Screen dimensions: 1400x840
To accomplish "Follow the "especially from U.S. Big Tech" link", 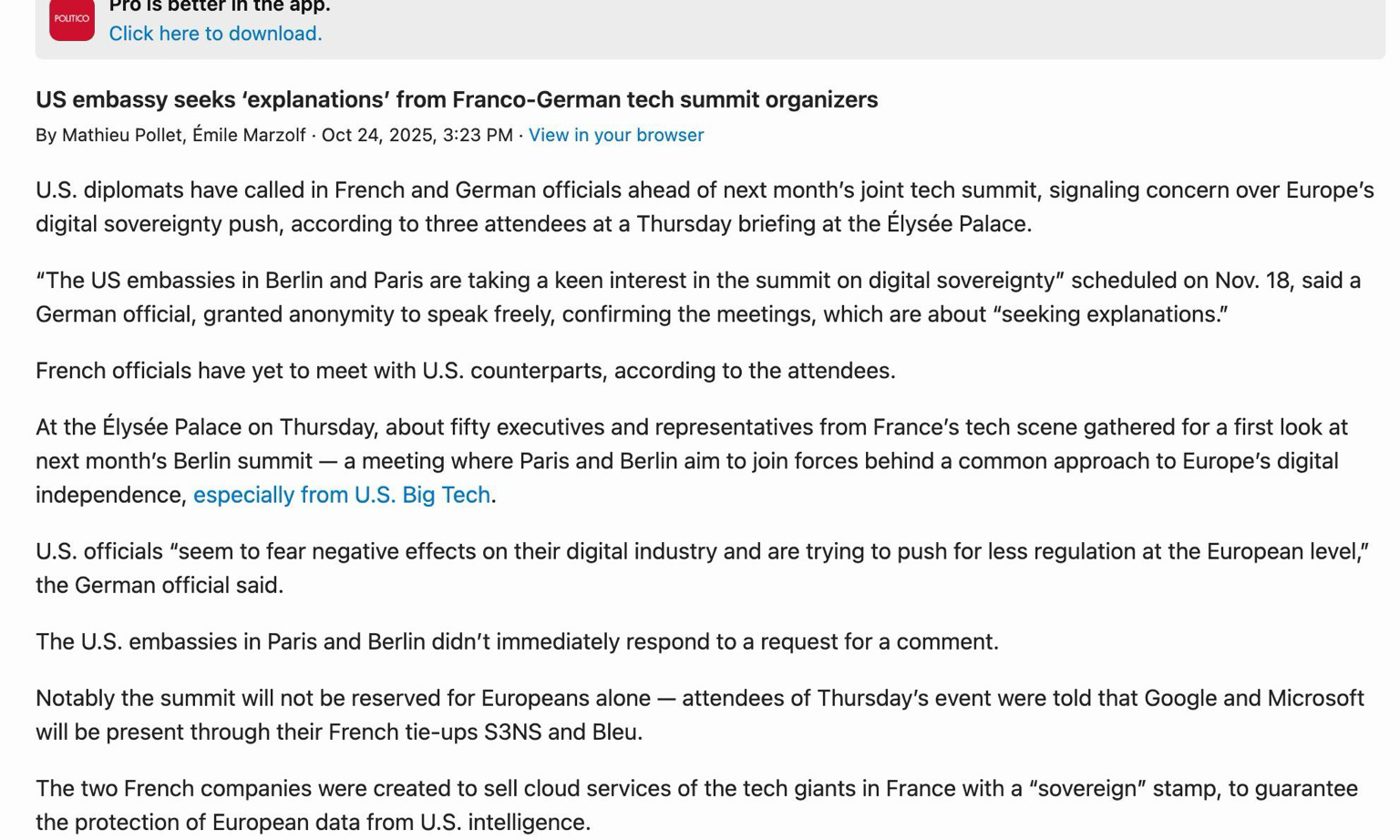I will coord(342,495).
